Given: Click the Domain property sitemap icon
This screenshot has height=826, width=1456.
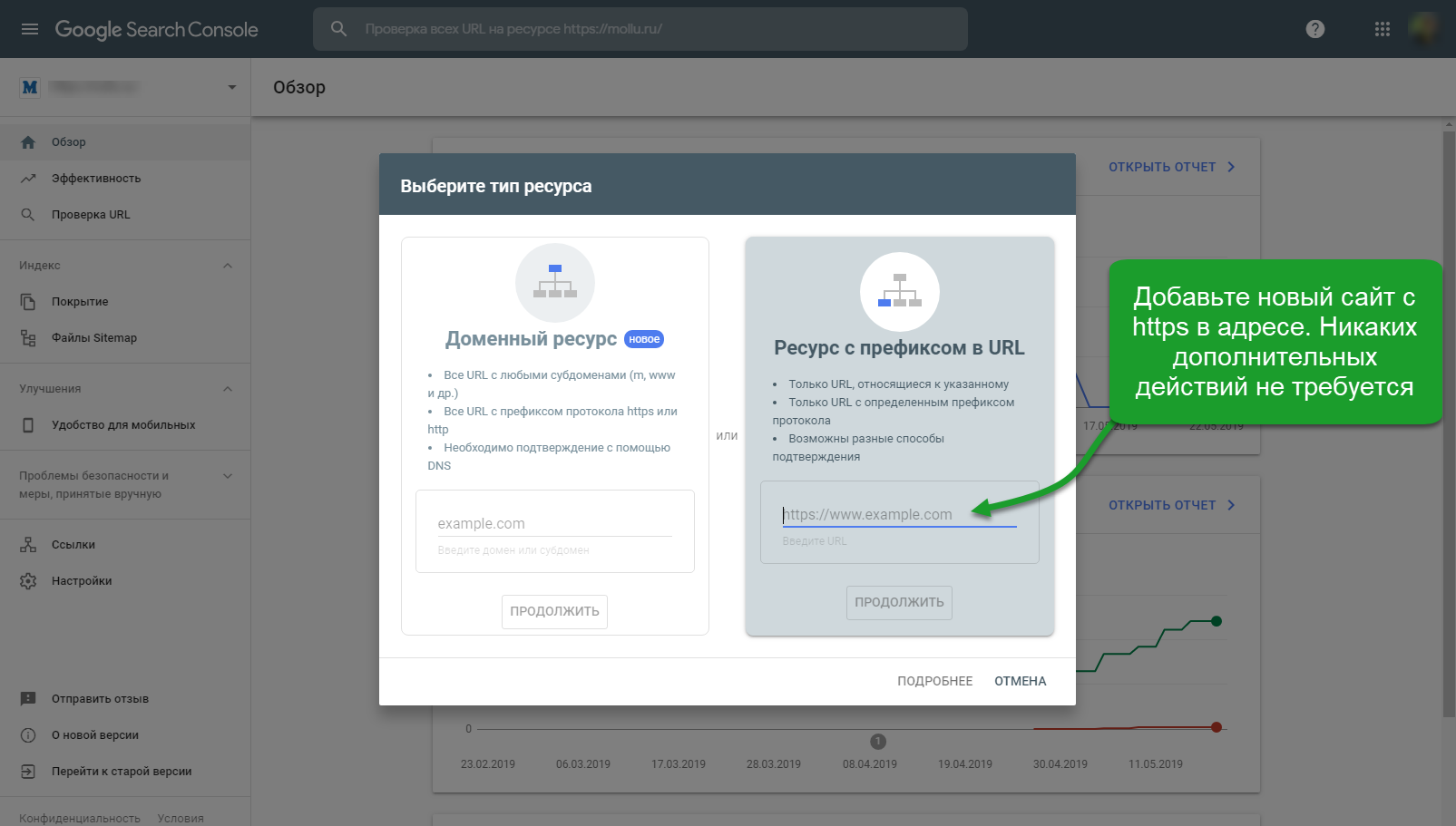Looking at the screenshot, I should click(555, 282).
